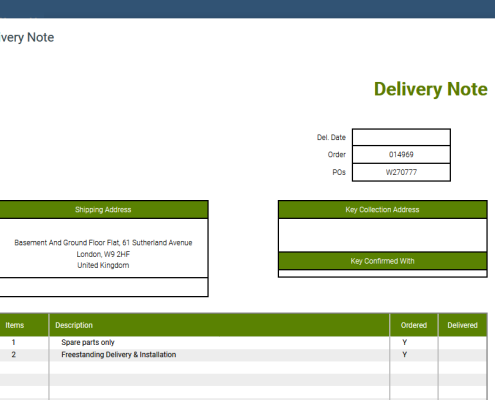
Task: Select the Order number 014969 field
Action: click(401, 154)
